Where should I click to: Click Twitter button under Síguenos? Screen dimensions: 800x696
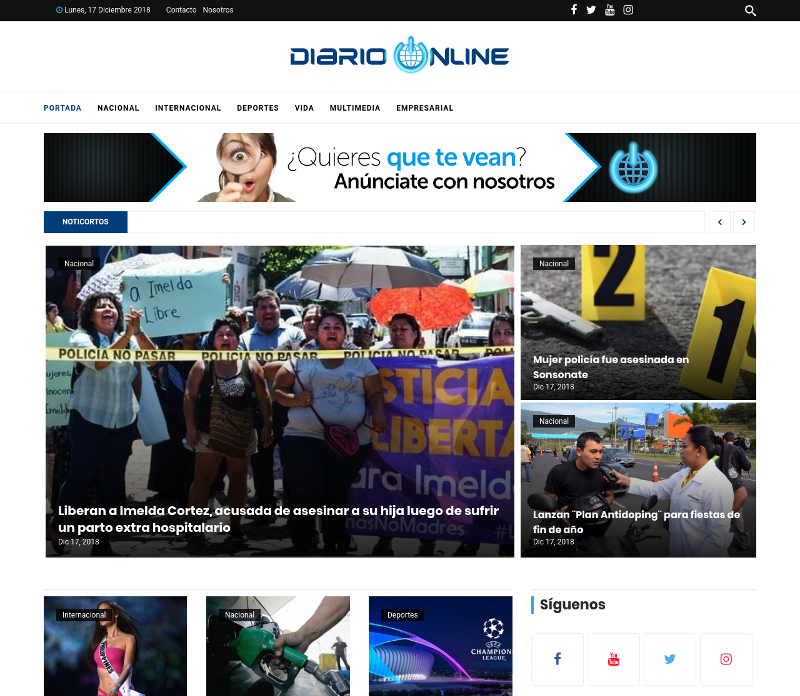[669, 659]
